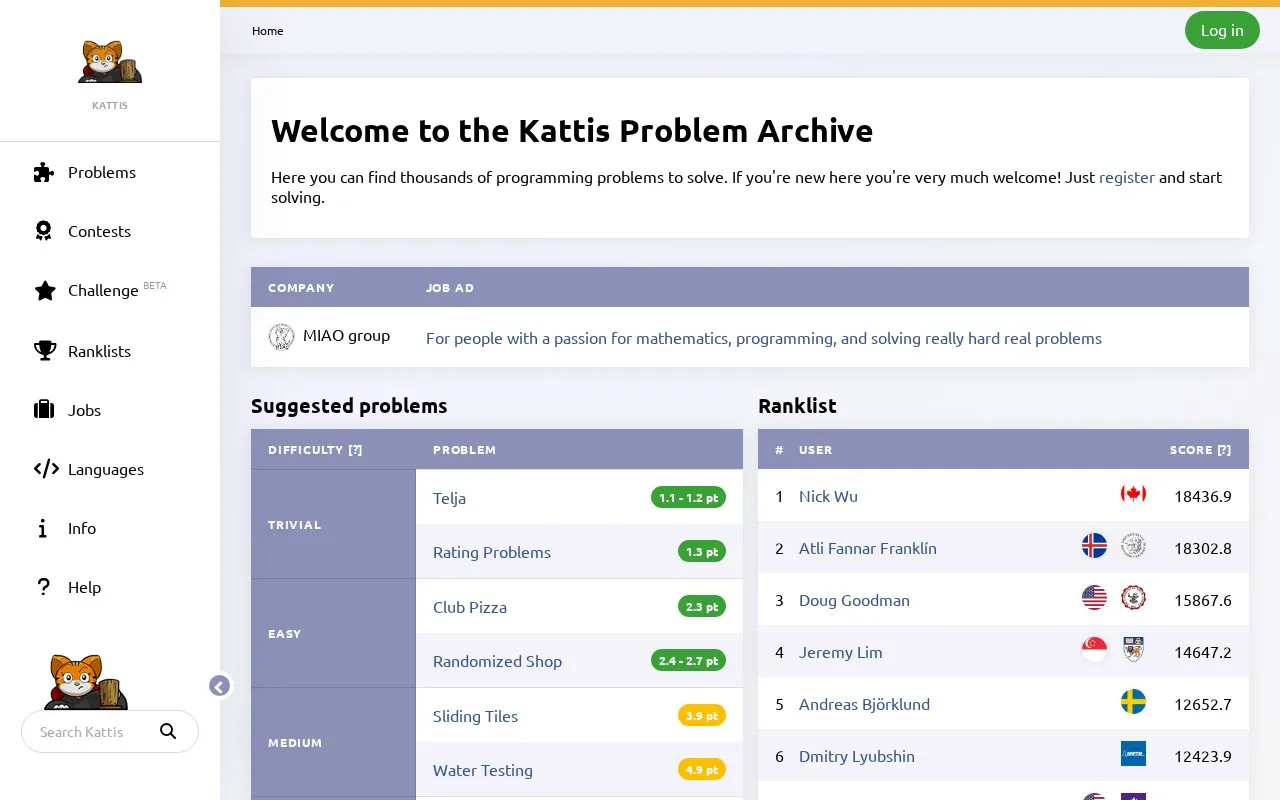The image size is (1280, 800).
Task: Open the Sliding Tiles problem link
Action: (475, 716)
